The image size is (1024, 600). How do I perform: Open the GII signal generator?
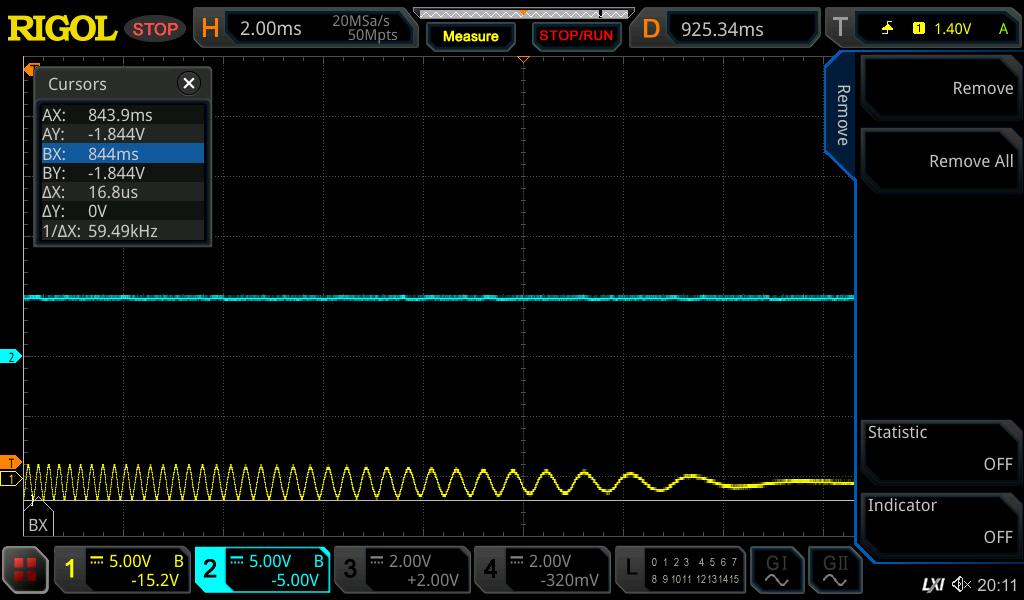tap(835, 570)
